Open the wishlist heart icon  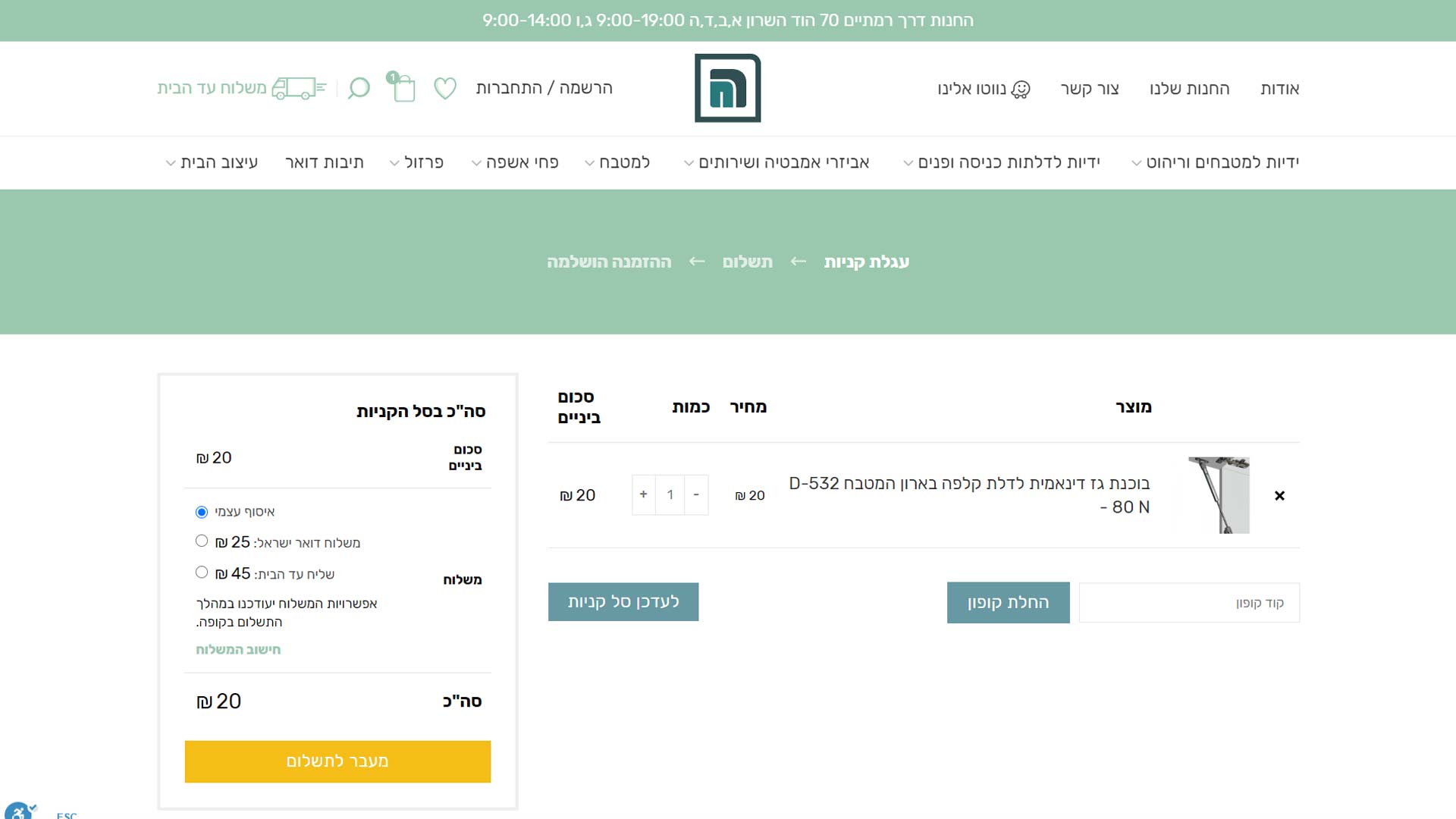pos(445,88)
